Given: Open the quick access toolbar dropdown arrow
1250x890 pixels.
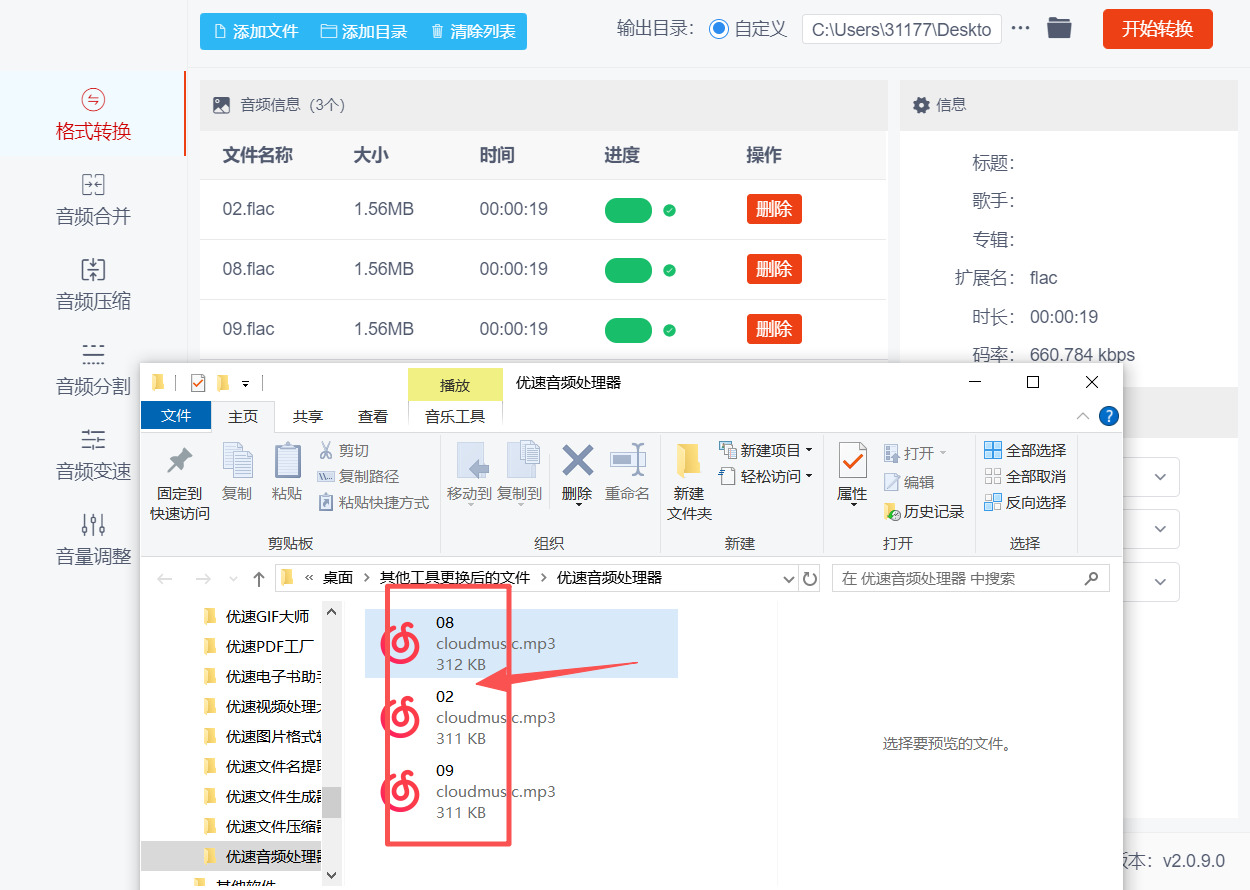Looking at the screenshot, I should pos(246,383).
